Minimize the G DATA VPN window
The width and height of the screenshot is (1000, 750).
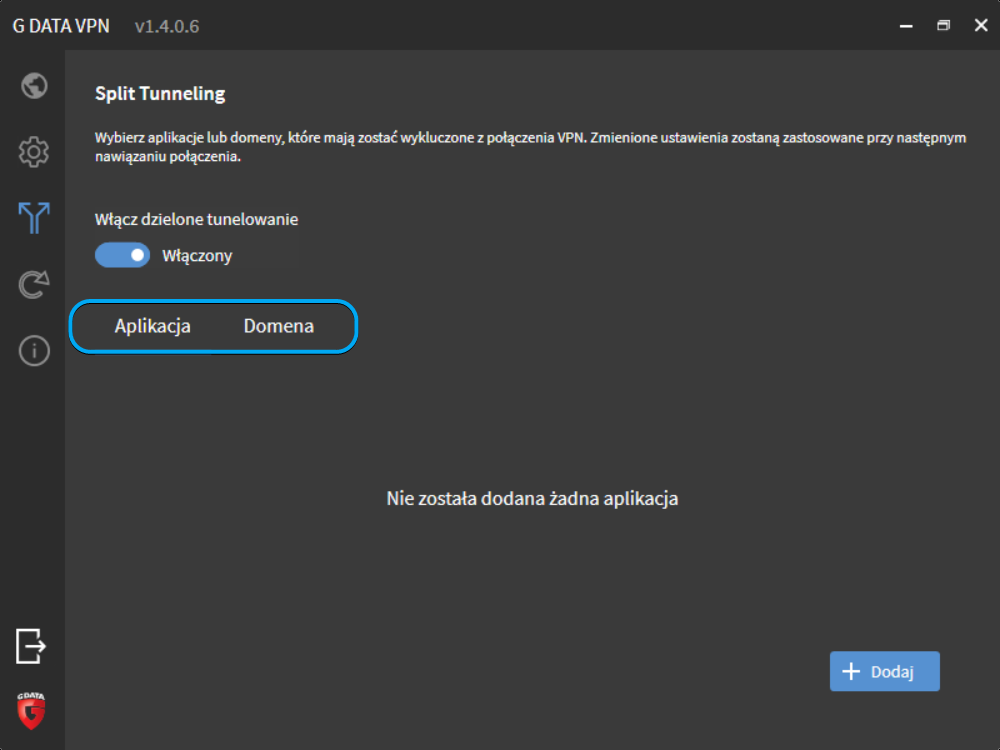[x=905, y=25]
